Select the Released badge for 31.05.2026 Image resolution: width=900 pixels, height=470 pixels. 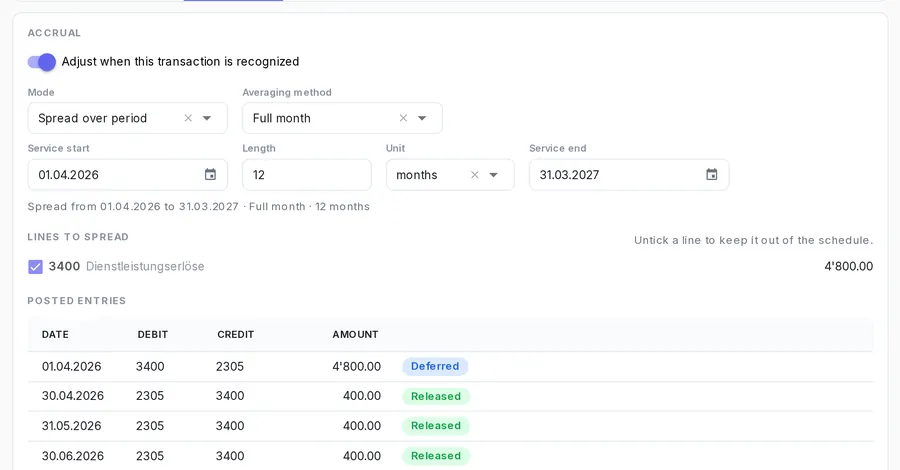click(436, 426)
